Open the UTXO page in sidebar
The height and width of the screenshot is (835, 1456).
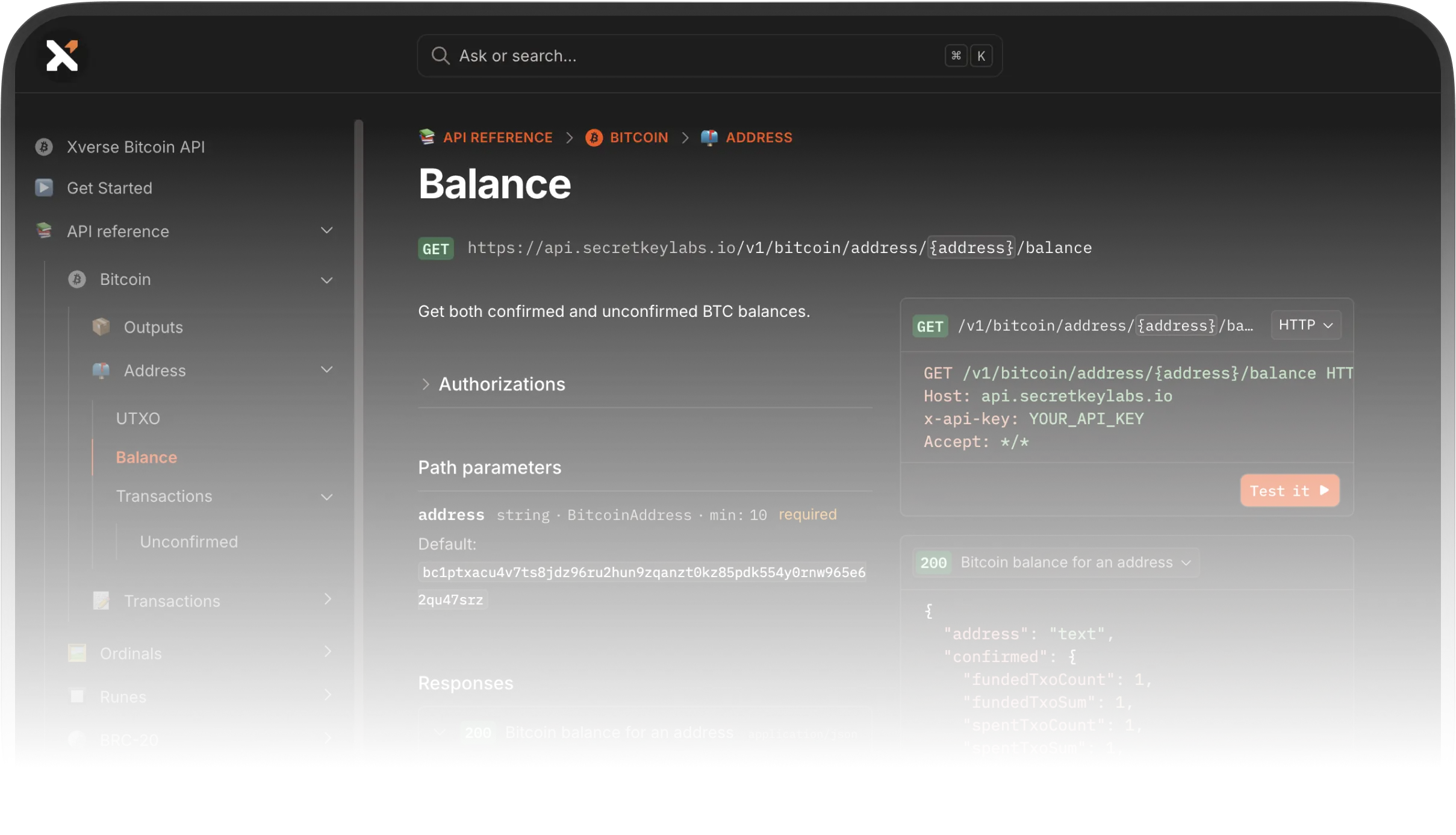point(138,418)
